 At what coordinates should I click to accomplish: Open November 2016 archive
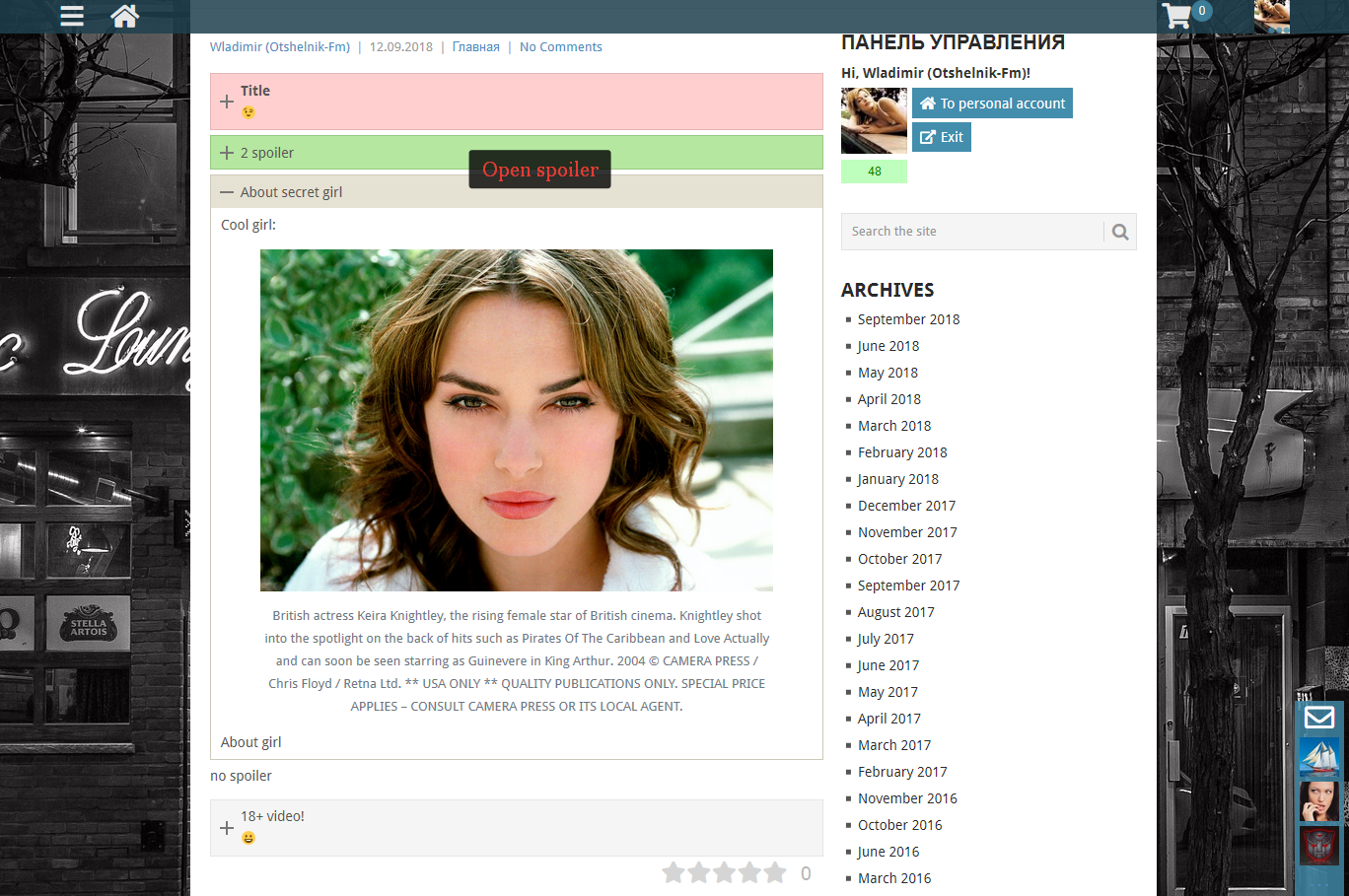tap(907, 798)
